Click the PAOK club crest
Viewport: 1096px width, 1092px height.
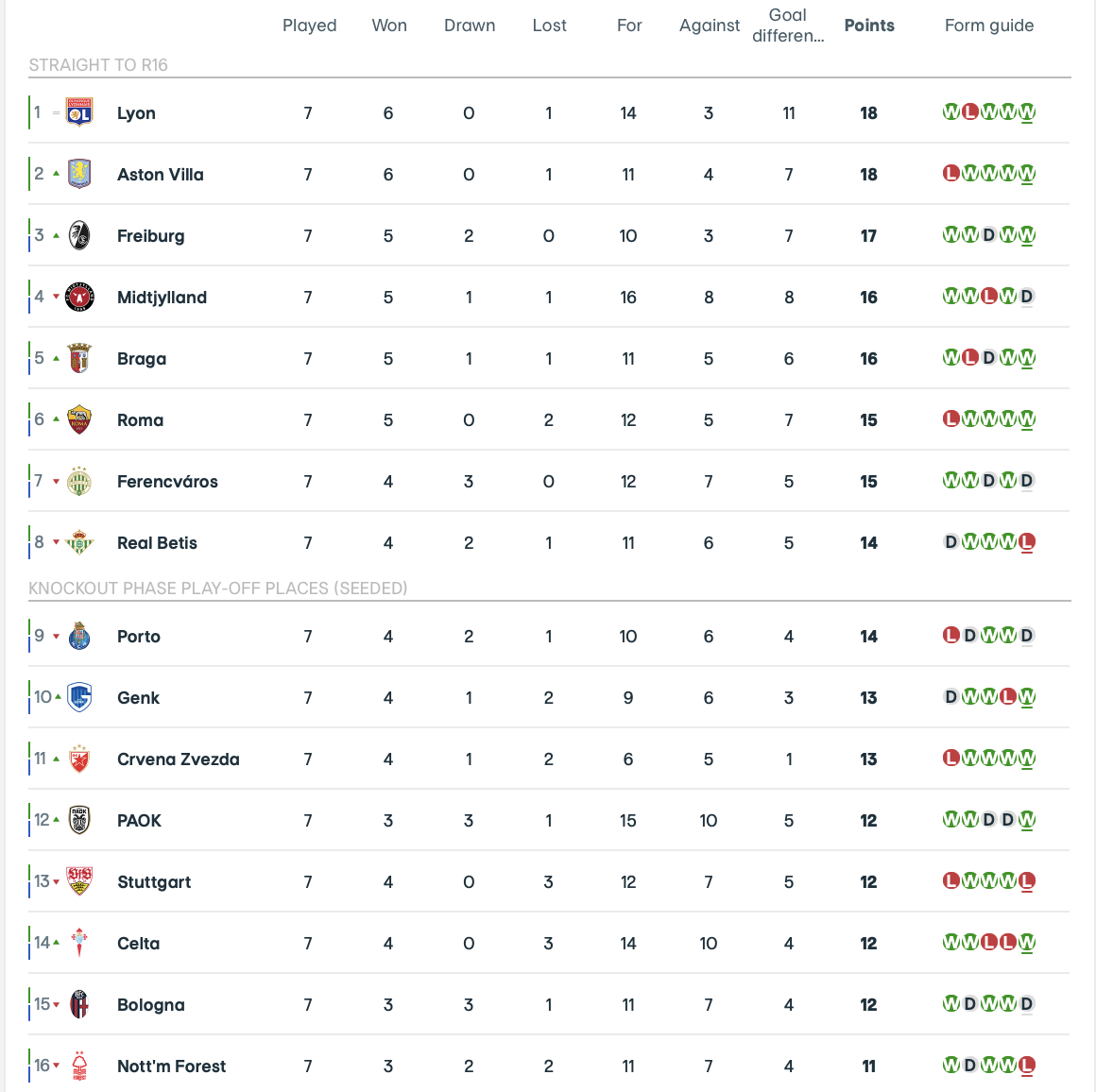click(x=79, y=821)
